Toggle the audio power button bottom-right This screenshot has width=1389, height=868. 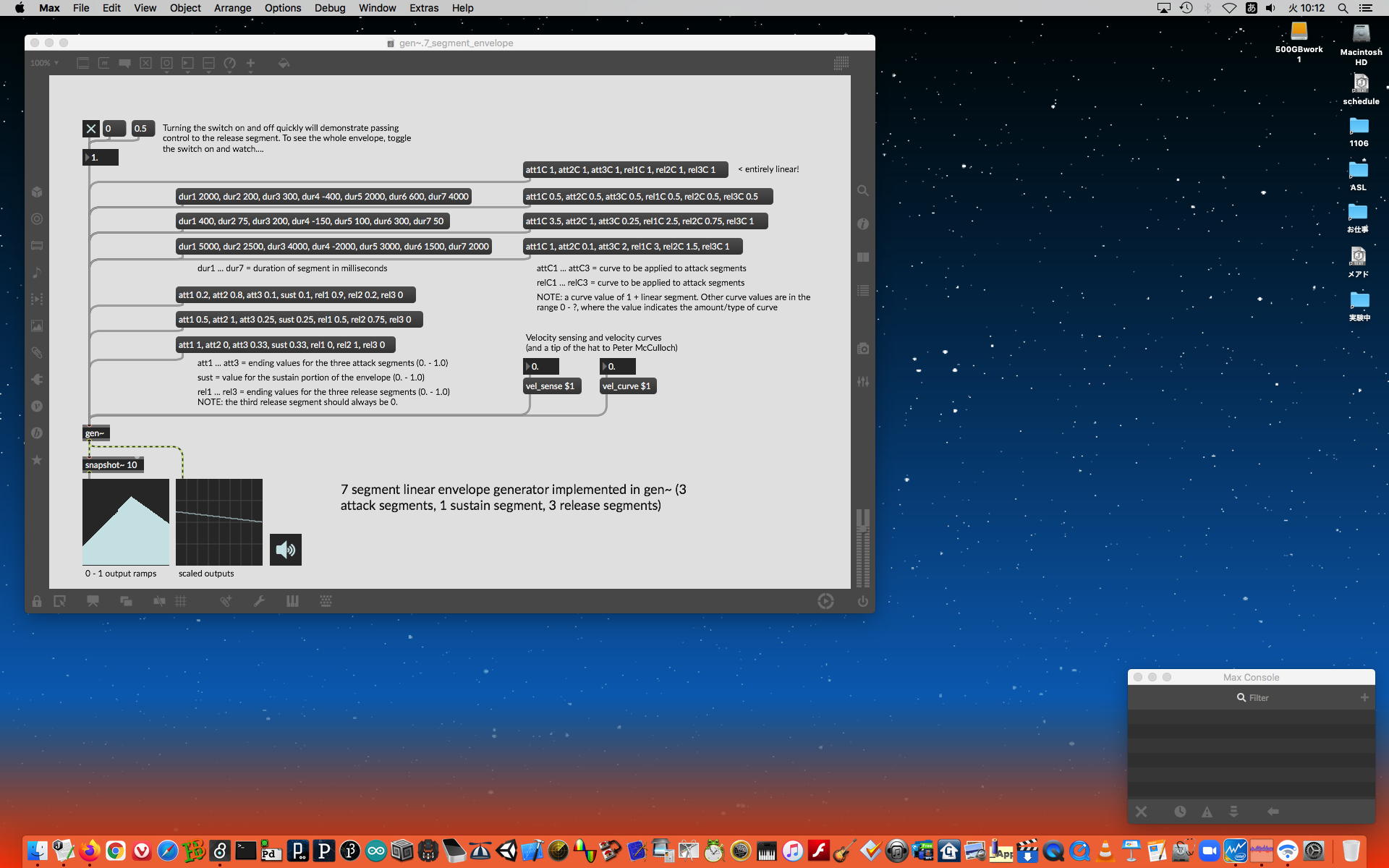pos(863,601)
